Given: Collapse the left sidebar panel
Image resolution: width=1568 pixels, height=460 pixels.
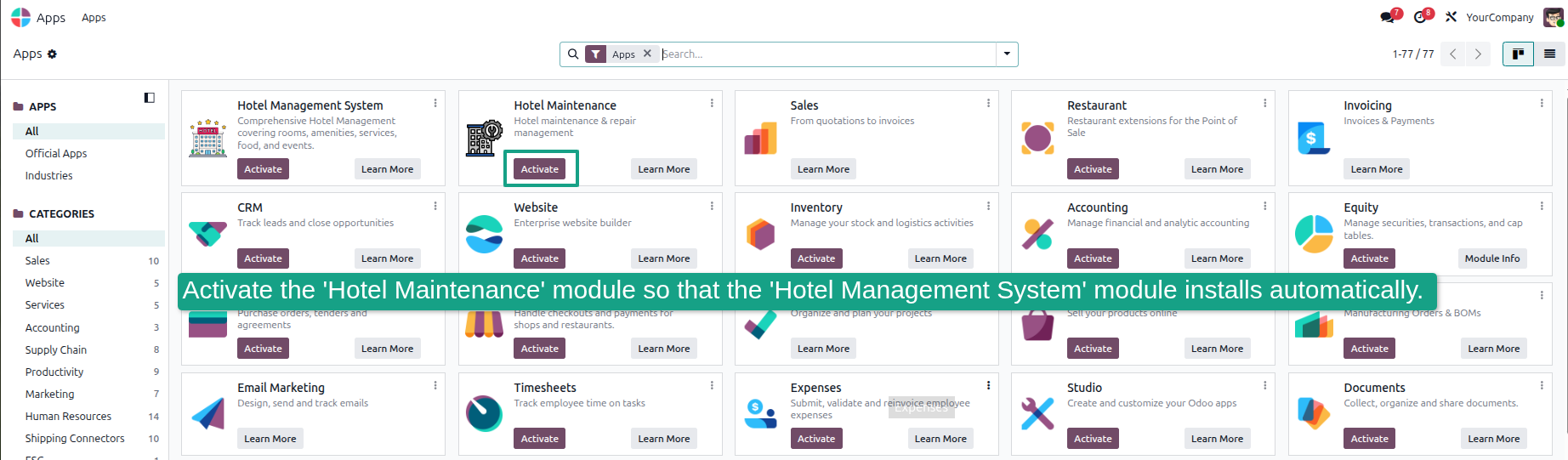Looking at the screenshot, I should tap(150, 98).
